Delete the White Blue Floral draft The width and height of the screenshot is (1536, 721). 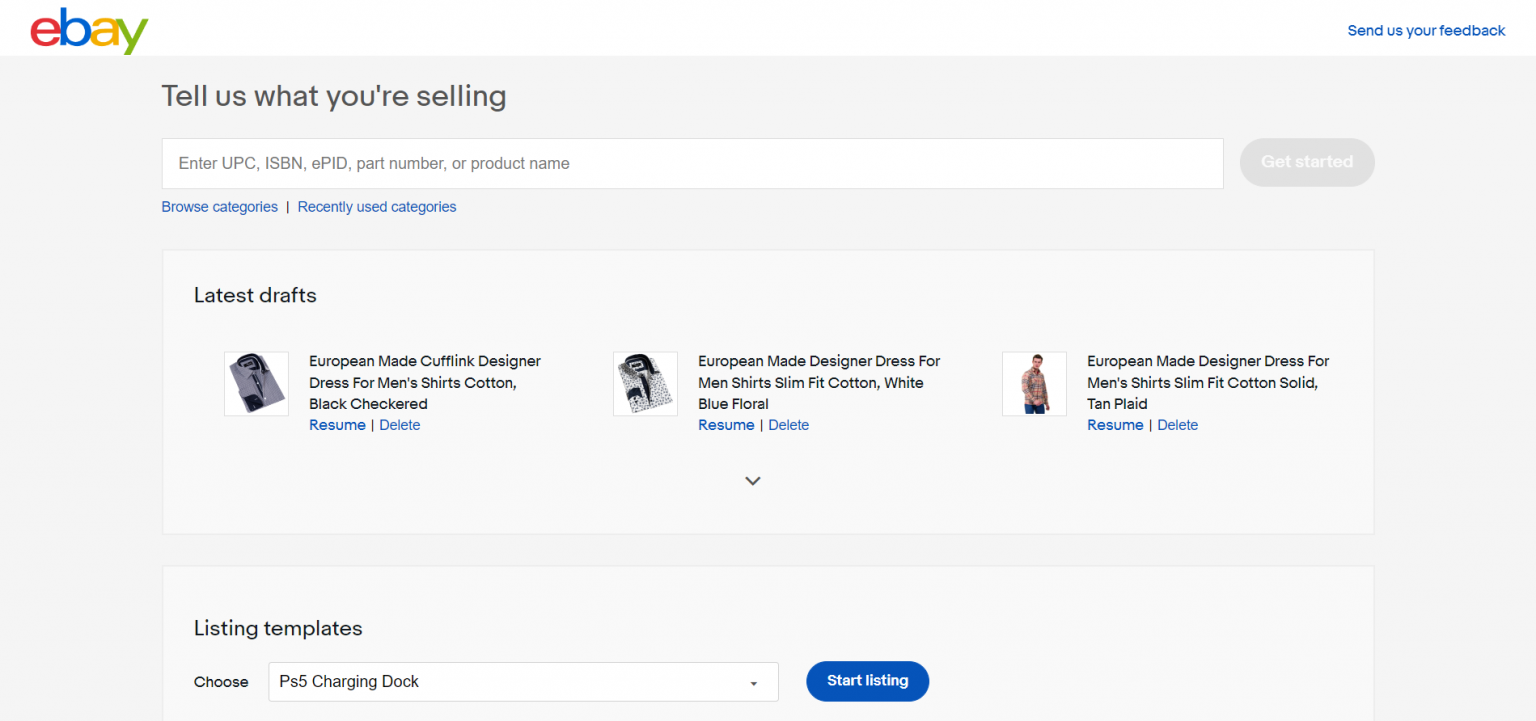point(789,425)
